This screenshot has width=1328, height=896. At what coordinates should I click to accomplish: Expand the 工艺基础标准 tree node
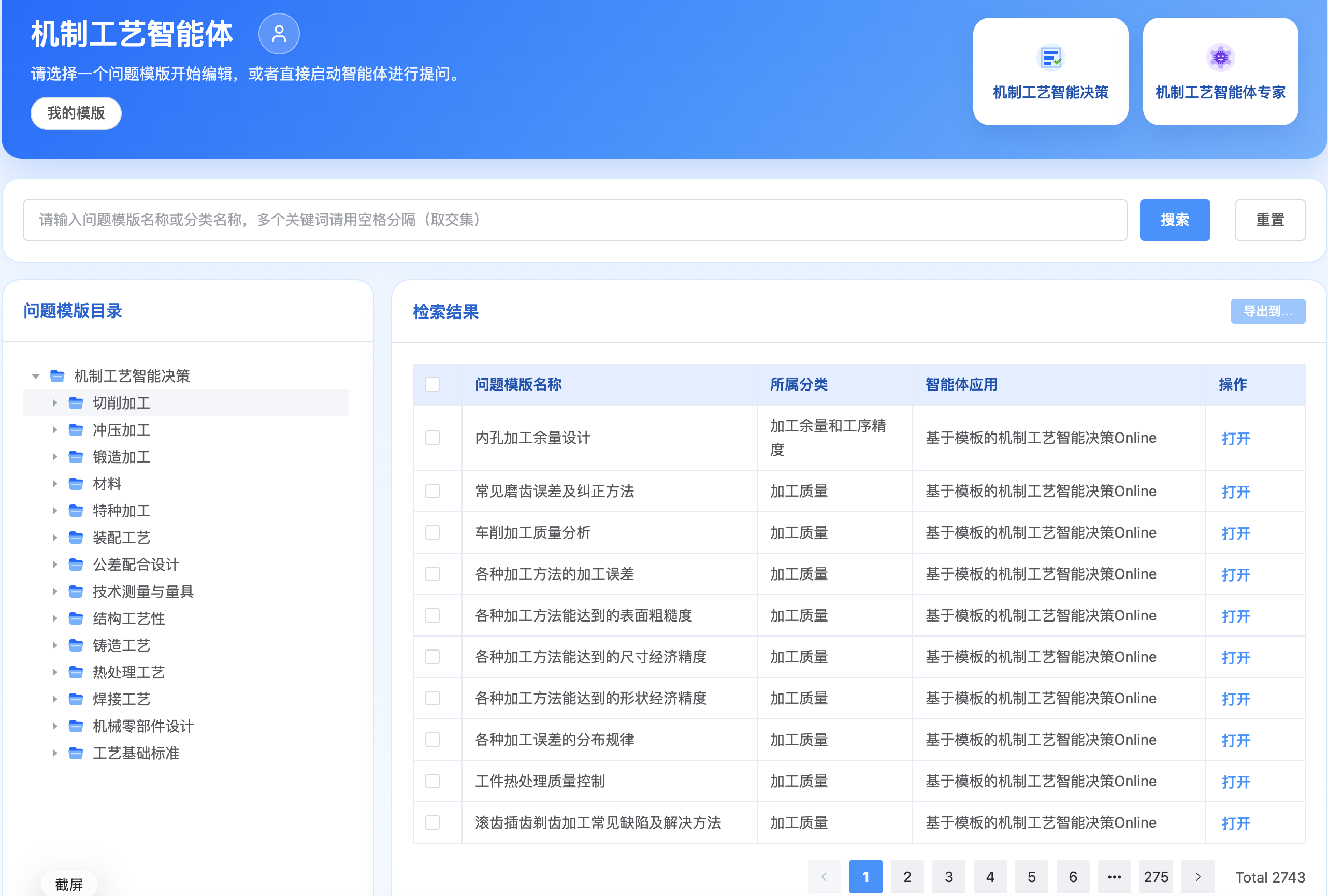click(x=55, y=753)
